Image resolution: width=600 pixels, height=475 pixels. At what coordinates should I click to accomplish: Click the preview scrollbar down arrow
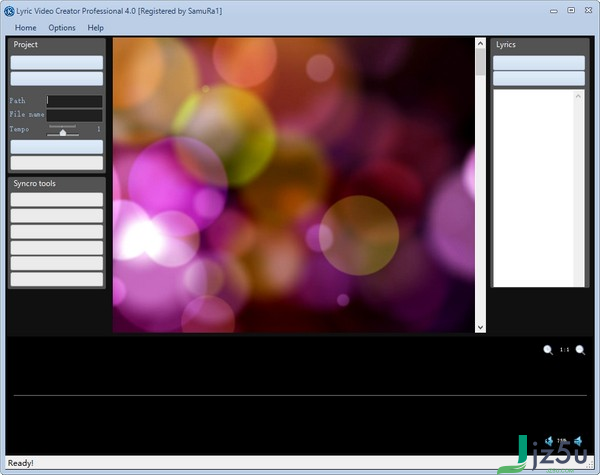click(480, 327)
